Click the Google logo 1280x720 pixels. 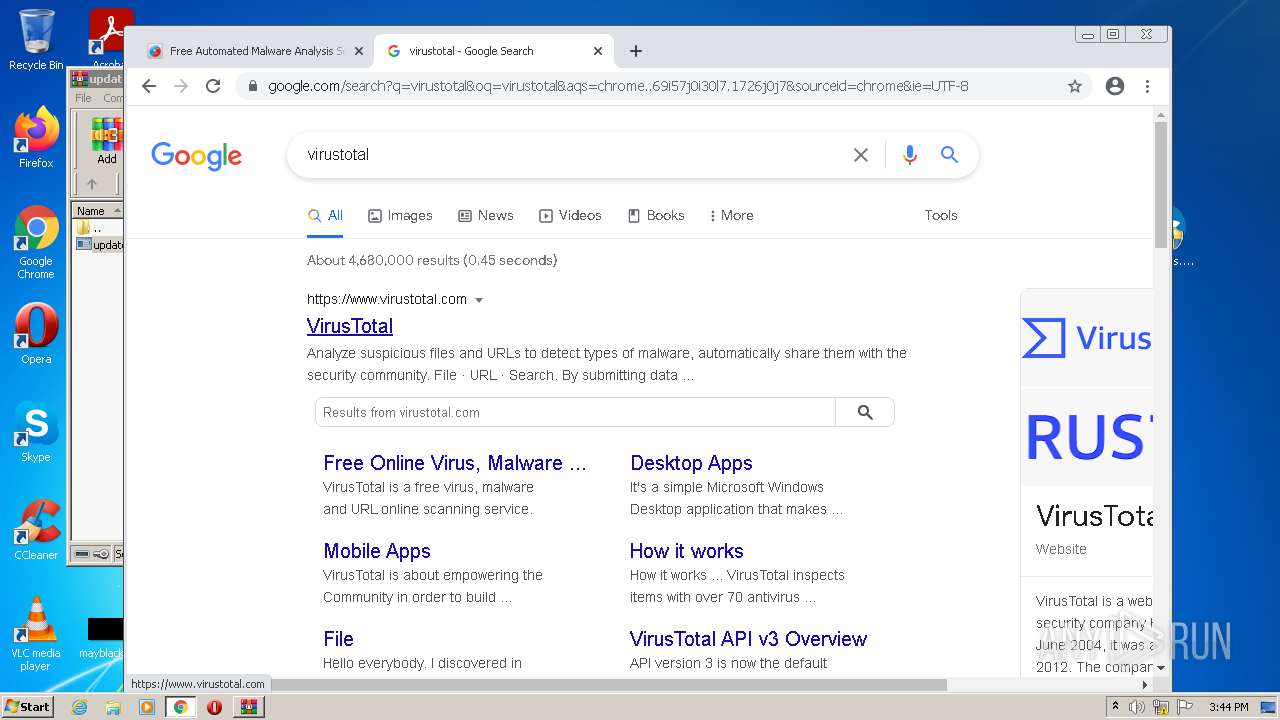point(197,156)
